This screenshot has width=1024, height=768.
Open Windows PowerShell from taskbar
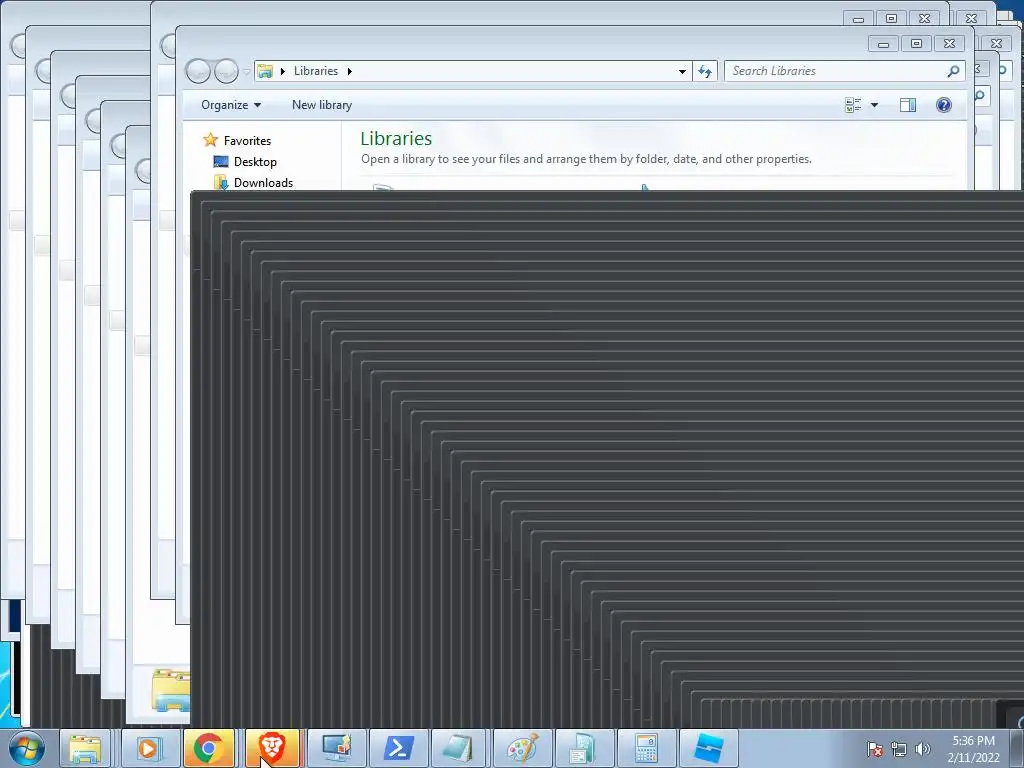(x=398, y=748)
